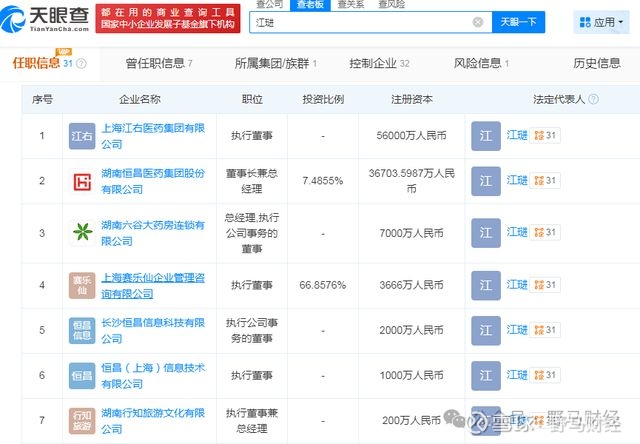640x444 pixels.
Task: Focus the search input containing 江琎
Action: [x=371, y=22]
